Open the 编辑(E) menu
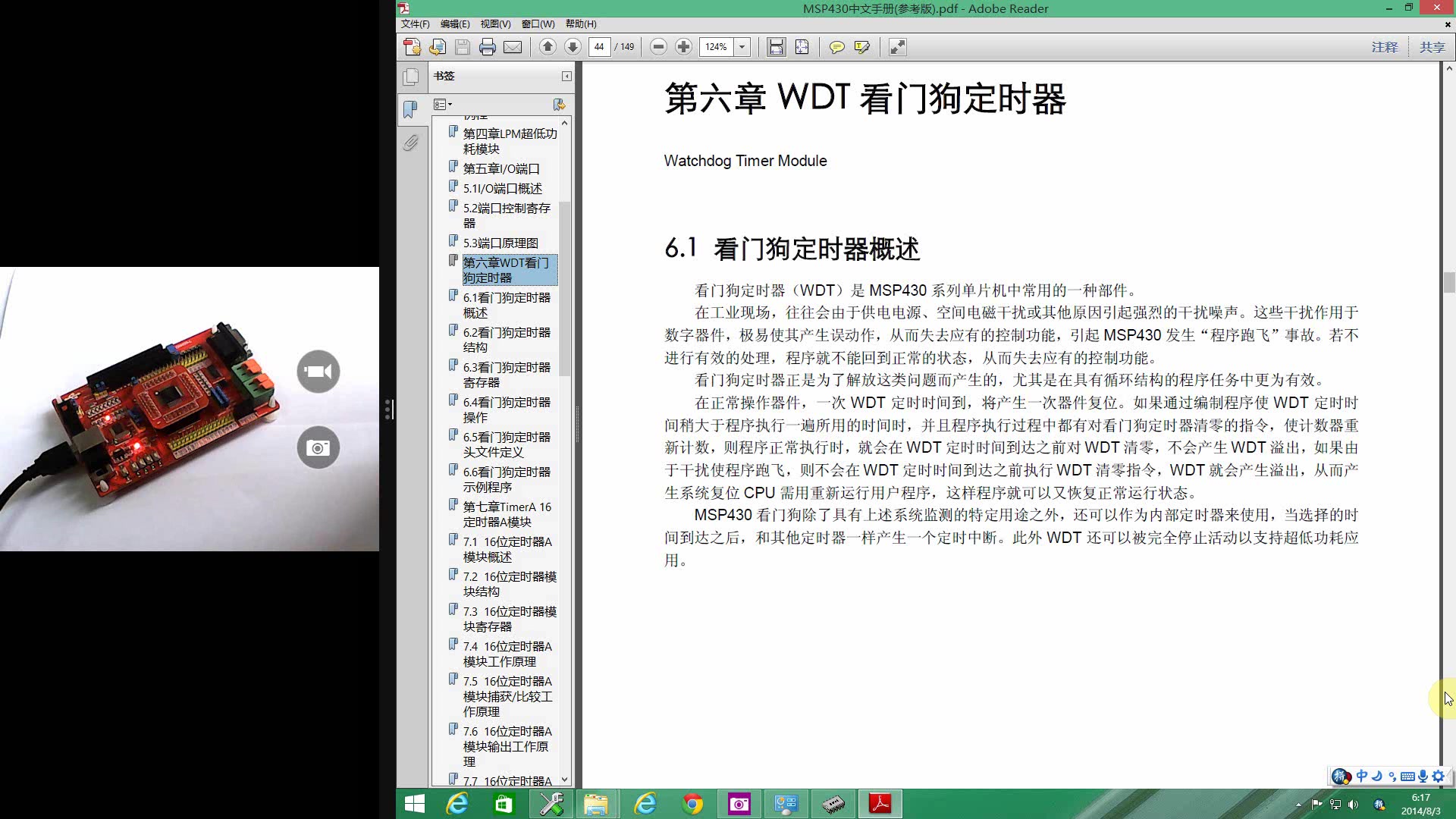Image resolution: width=1456 pixels, height=819 pixels. pyautogui.click(x=455, y=24)
